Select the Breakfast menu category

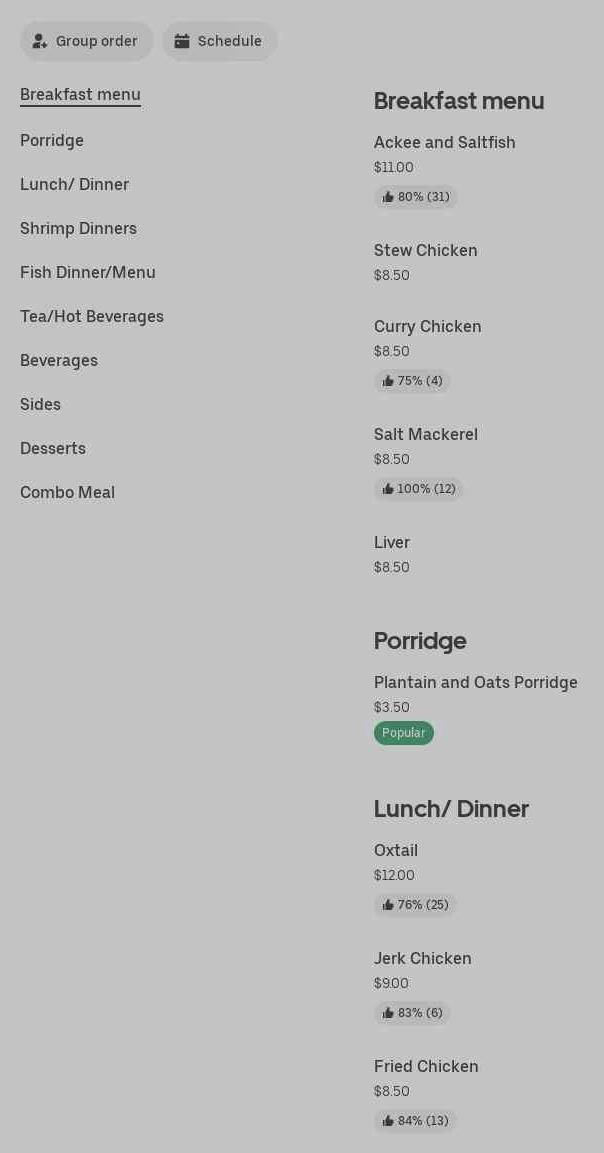click(80, 95)
